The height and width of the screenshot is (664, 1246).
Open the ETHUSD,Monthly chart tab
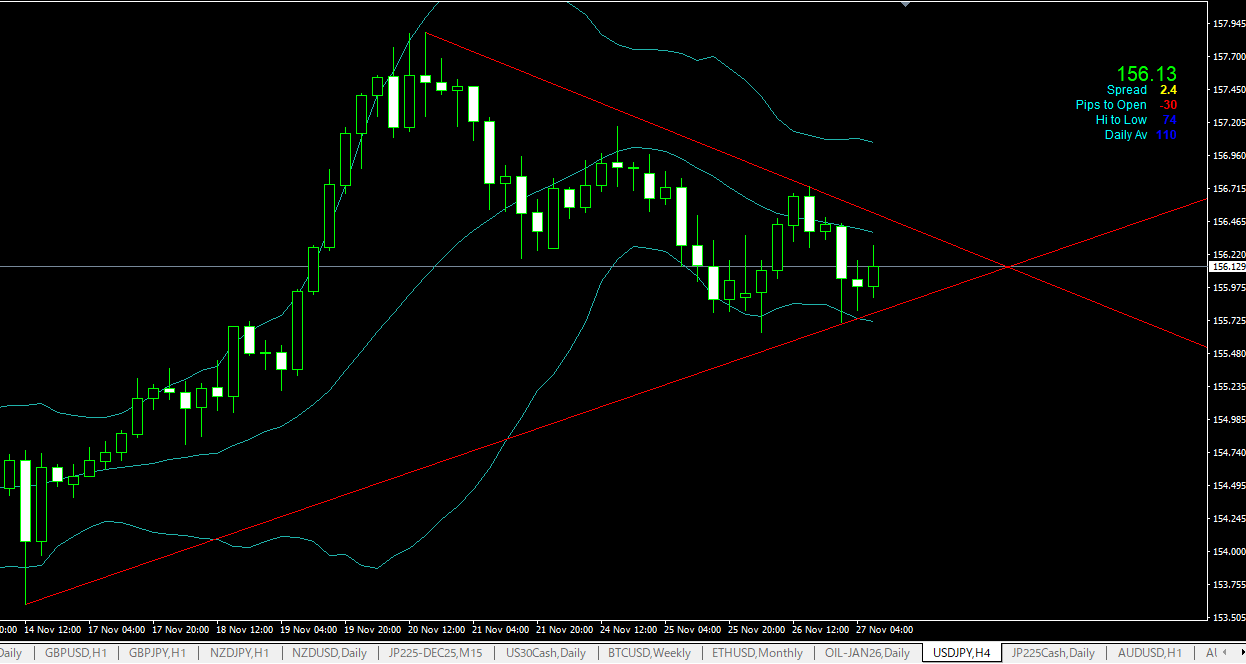(x=757, y=653)
